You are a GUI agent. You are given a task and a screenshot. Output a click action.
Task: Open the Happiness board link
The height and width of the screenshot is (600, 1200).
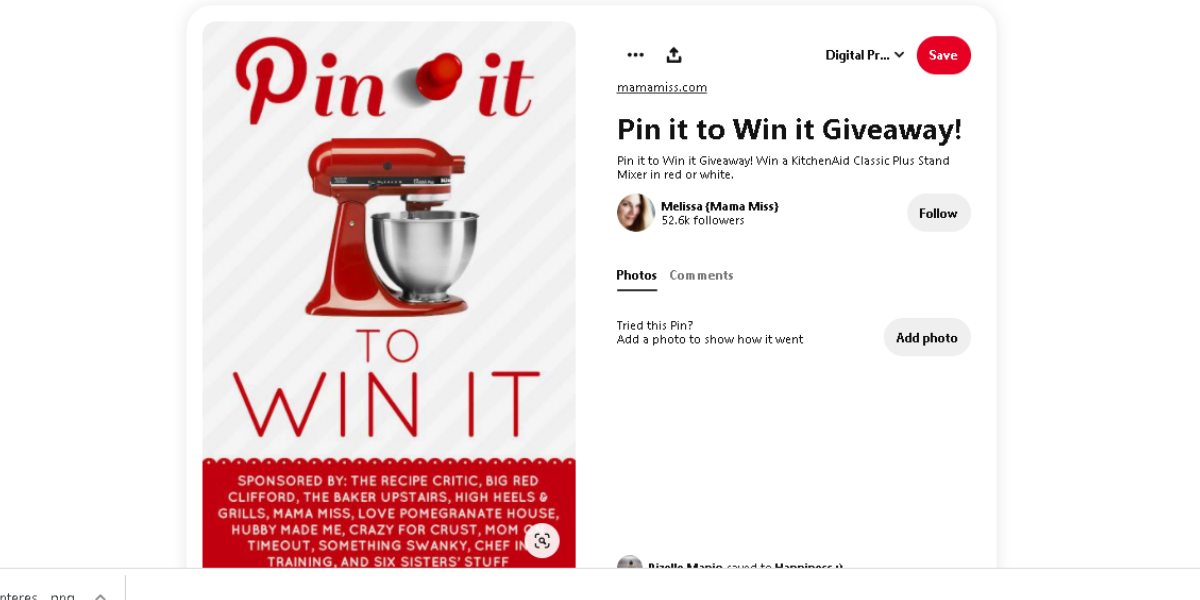click(x=808, y=567)
